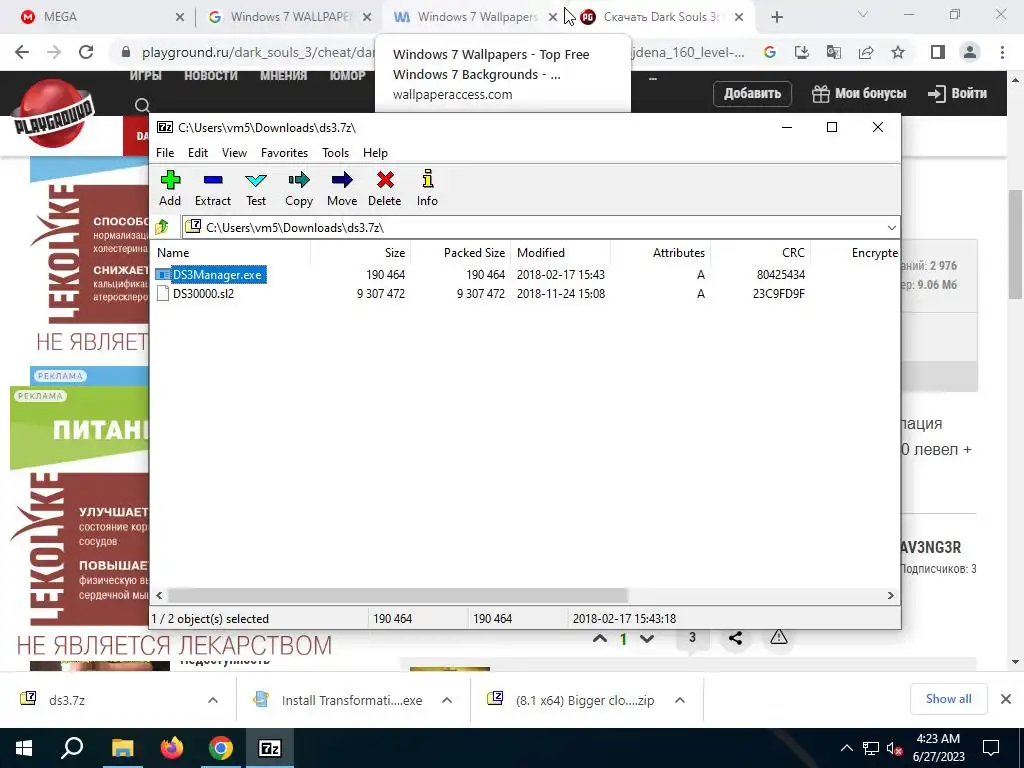Open Chrome three-dot menu
The height and width of the screenshot is (768, 1024).
click(1002, 52)
